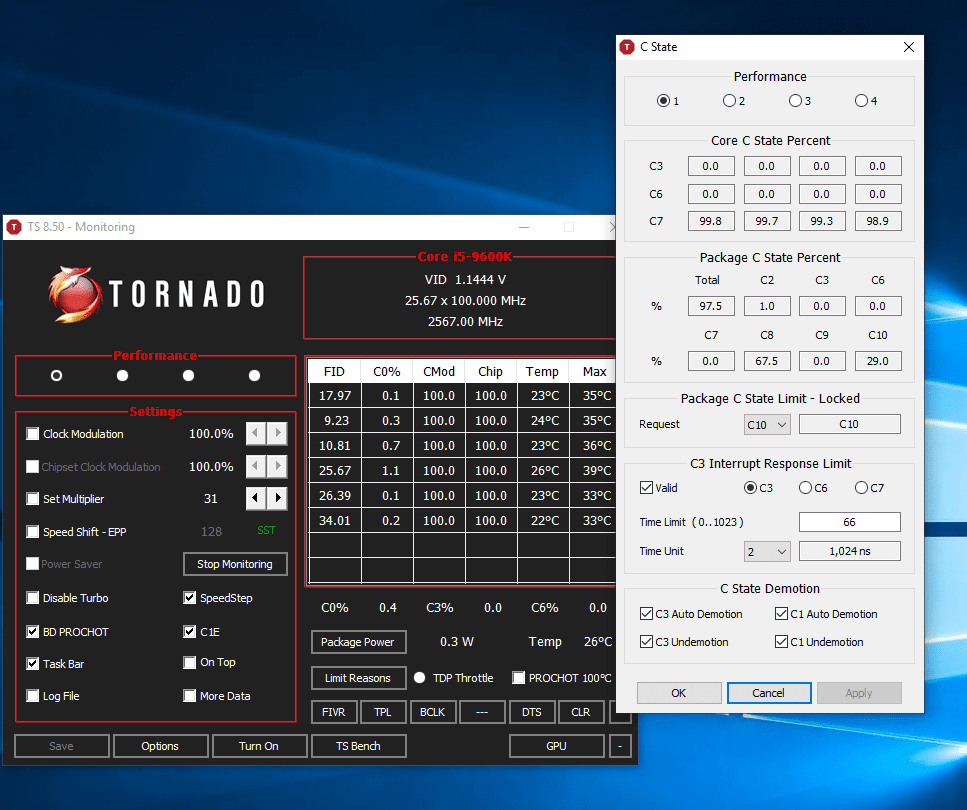Screen dimensions: 967x810
Task: Check the PROCHOT 100°C box
Action: coord(519,677)
